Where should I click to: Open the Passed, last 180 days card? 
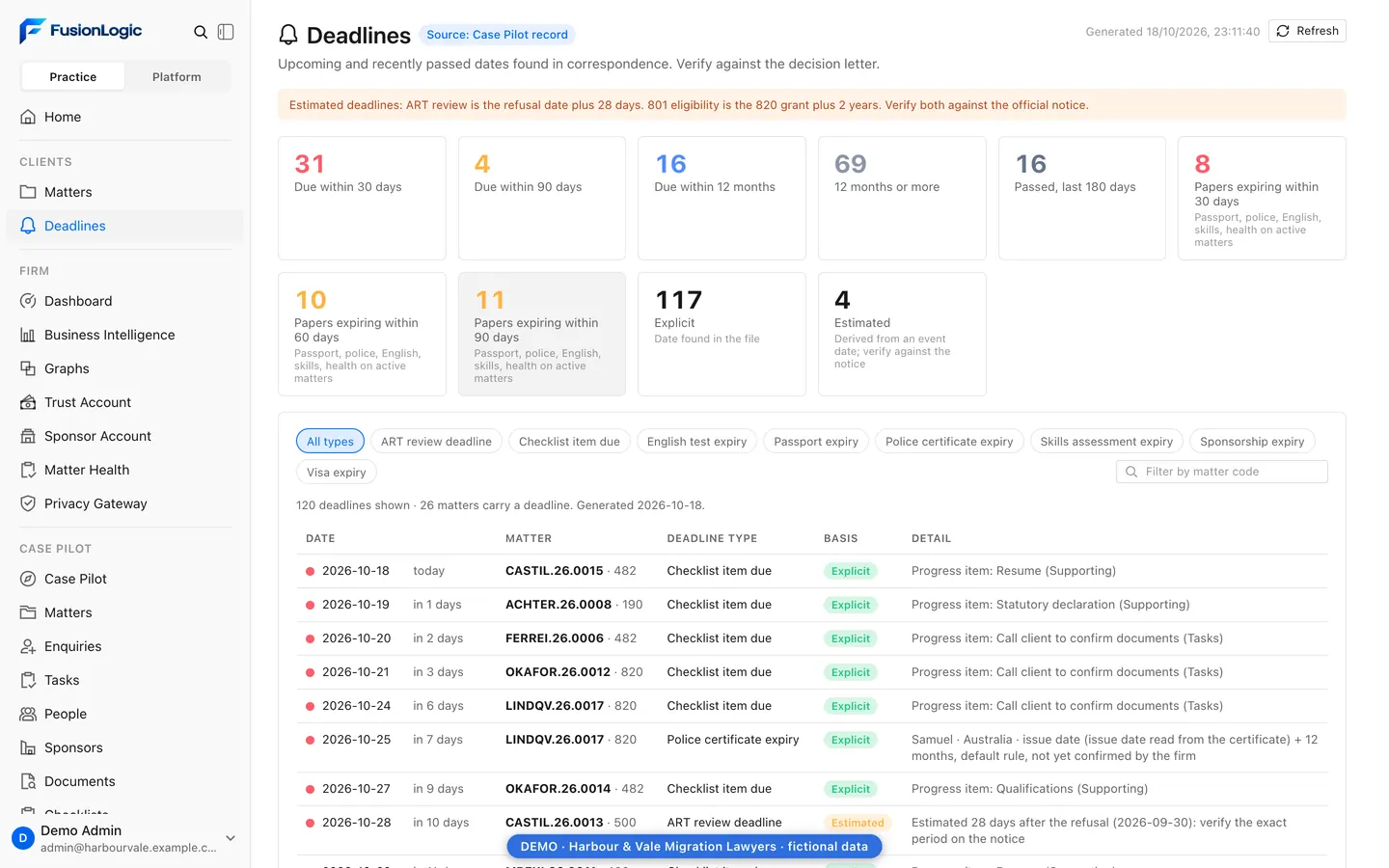coord(1082,198)
